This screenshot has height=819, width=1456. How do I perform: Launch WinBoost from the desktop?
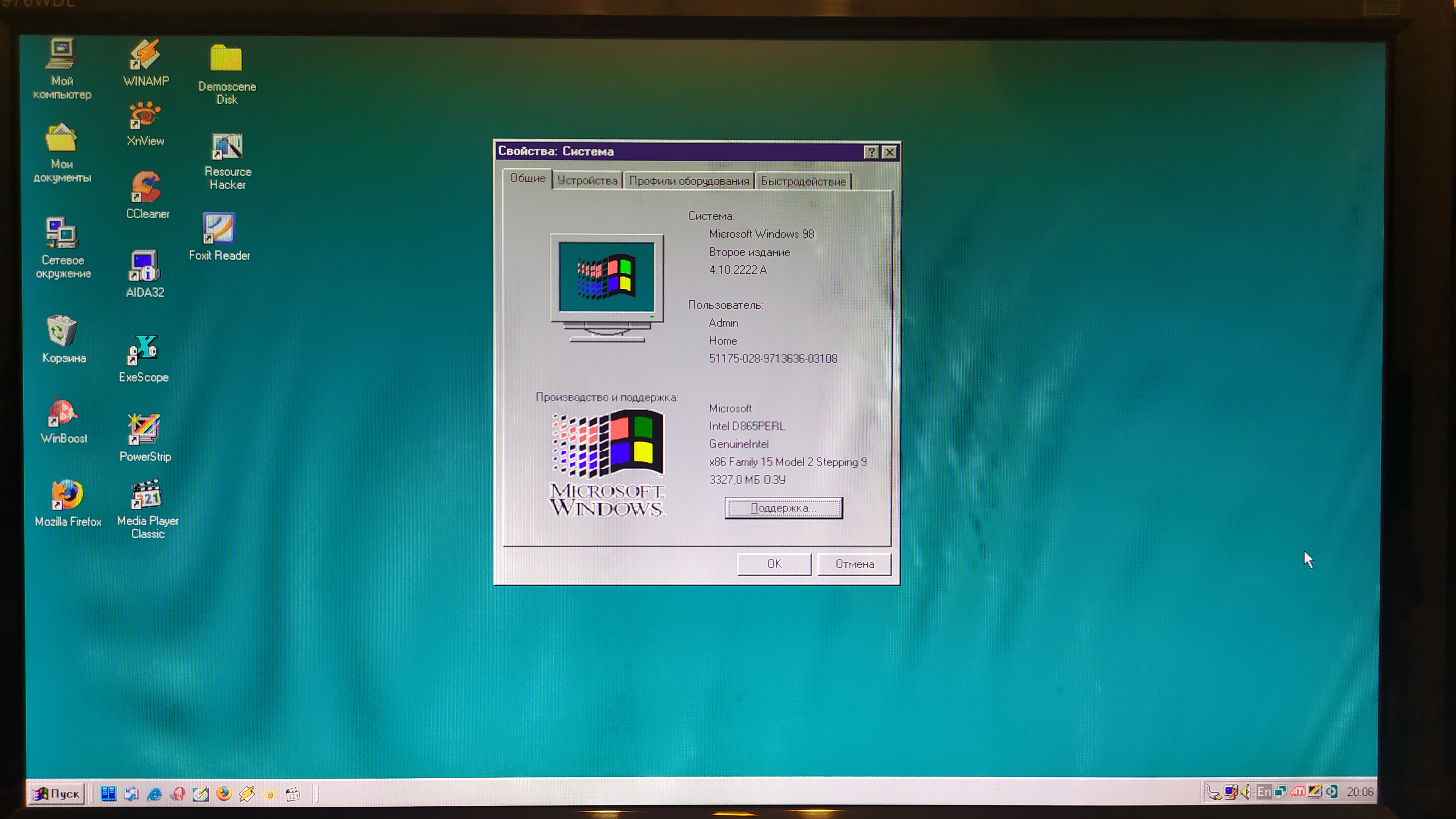(x=63, y=421)
